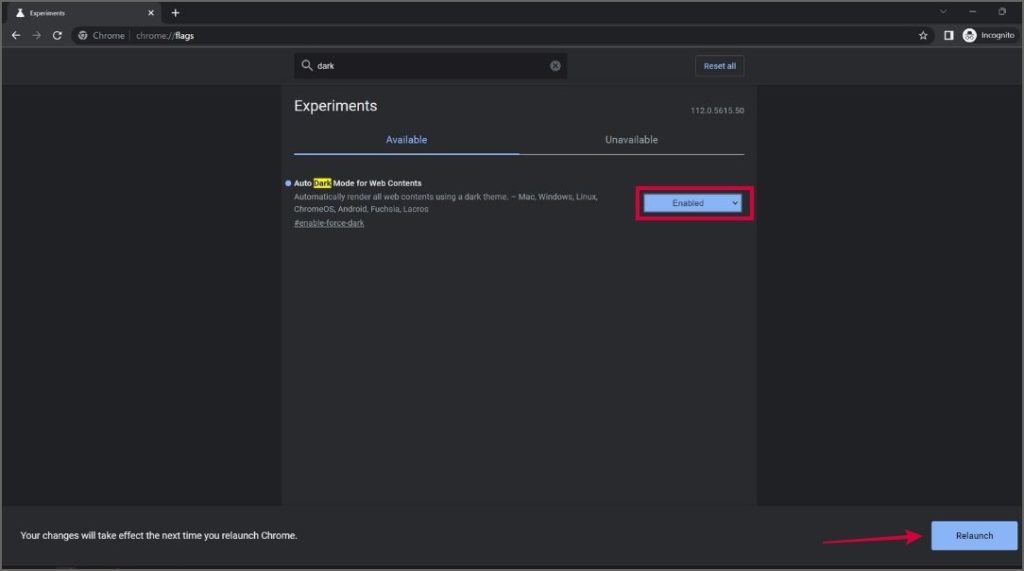Open the side panel icon
The height and width of the screenshot is (571, 1024).
click(x=948, y=35)
